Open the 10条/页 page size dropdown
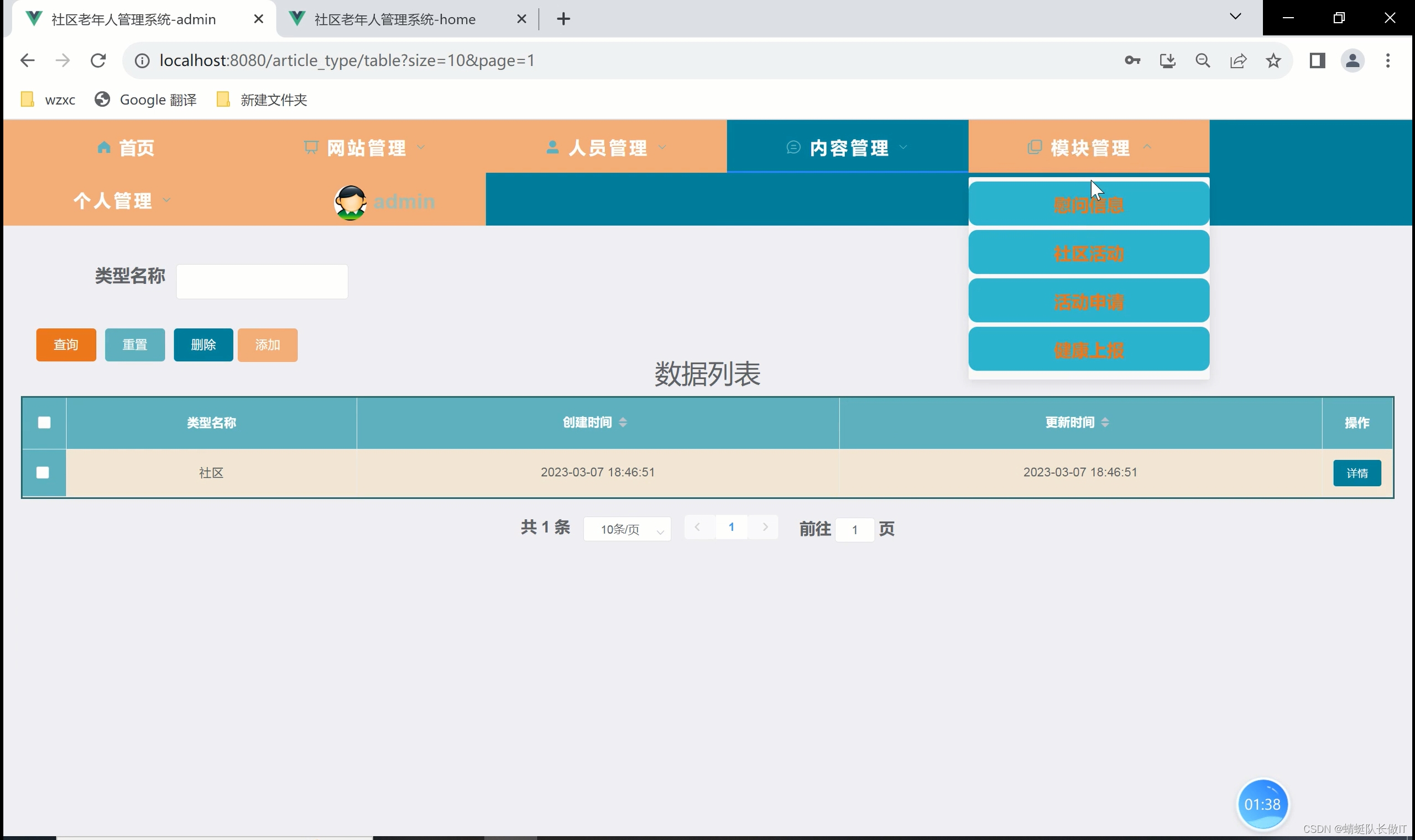Viewport: 1415px width, 840px height. coord(627,529)
